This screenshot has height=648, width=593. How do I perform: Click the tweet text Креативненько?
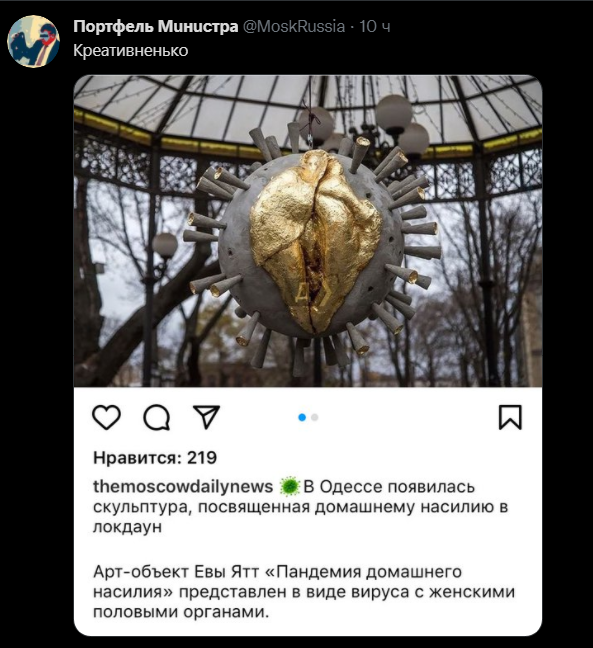(x=131, y=50)
